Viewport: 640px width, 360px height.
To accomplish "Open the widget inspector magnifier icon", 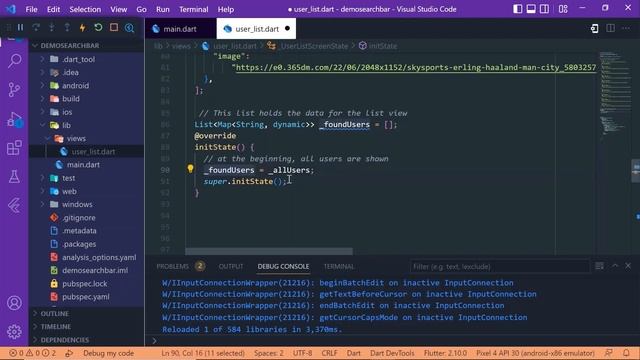I will tap(129, 28).
